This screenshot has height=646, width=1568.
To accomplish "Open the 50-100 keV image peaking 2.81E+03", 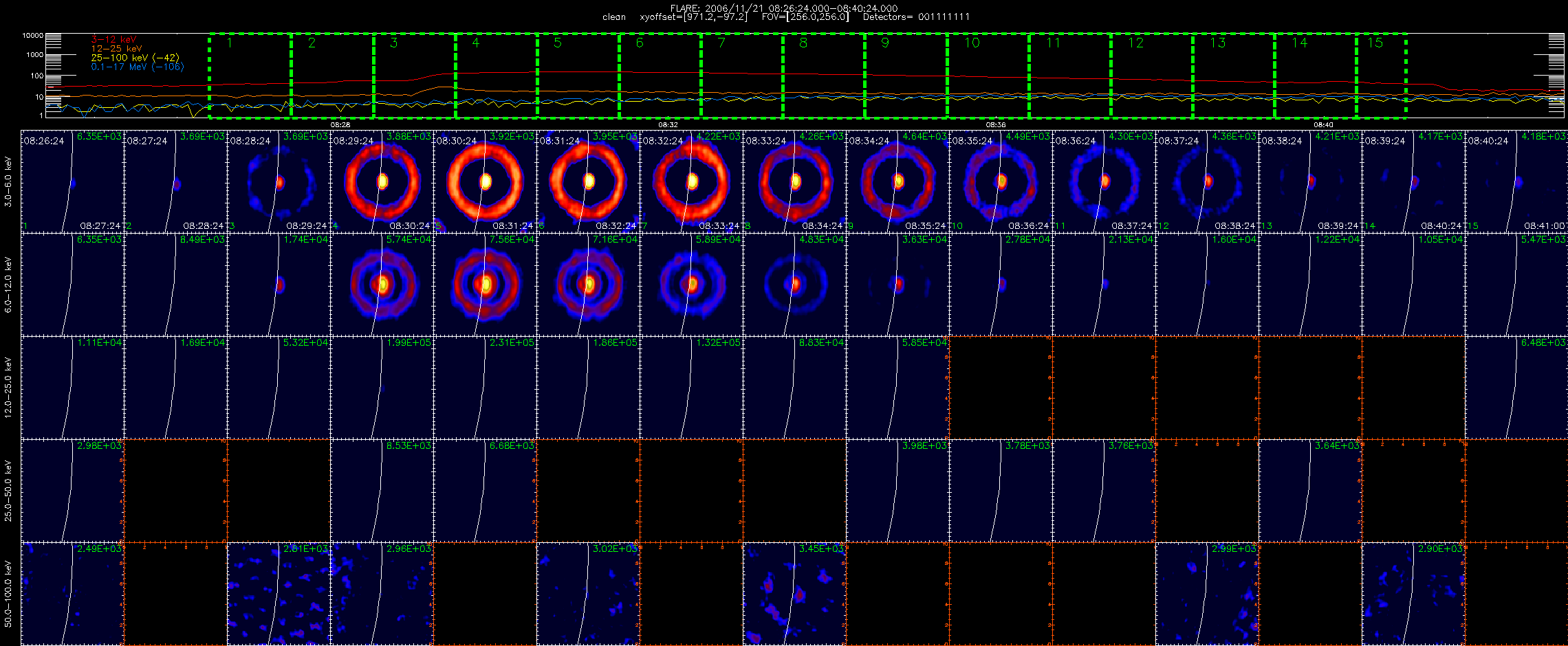I will (279, 594).
